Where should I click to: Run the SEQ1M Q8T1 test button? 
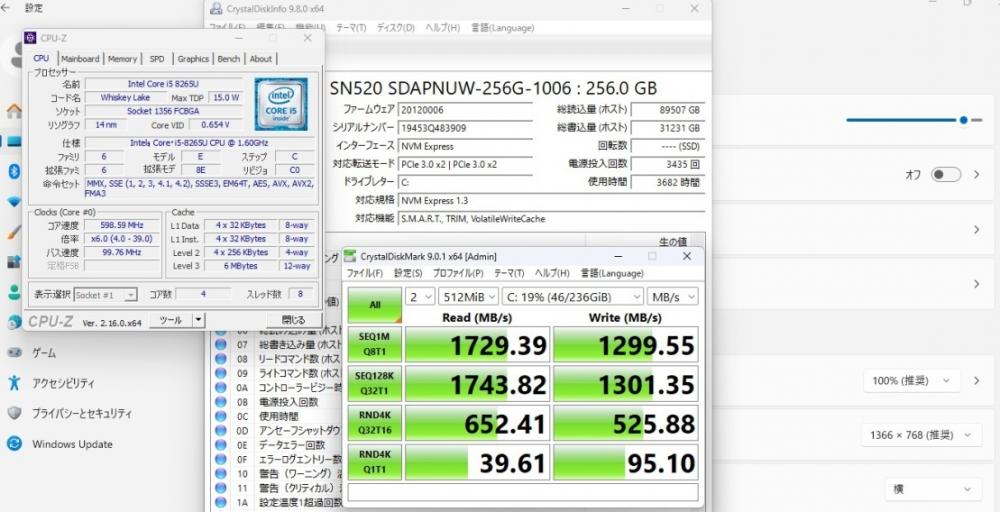375,345
